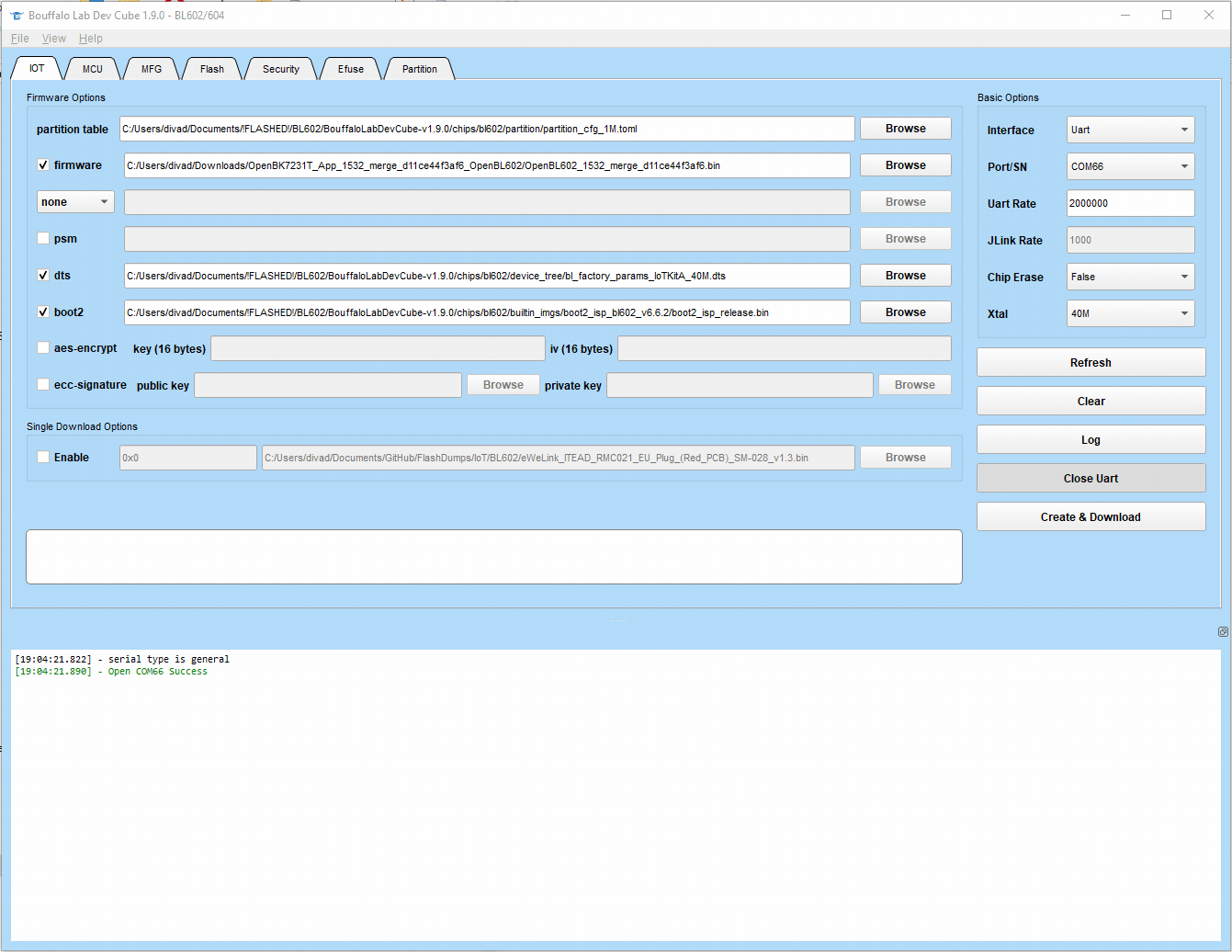Open the Xtal dropdown showing 40M
This screenshot has width=1232, height=952.
[x=1131, y=313]
